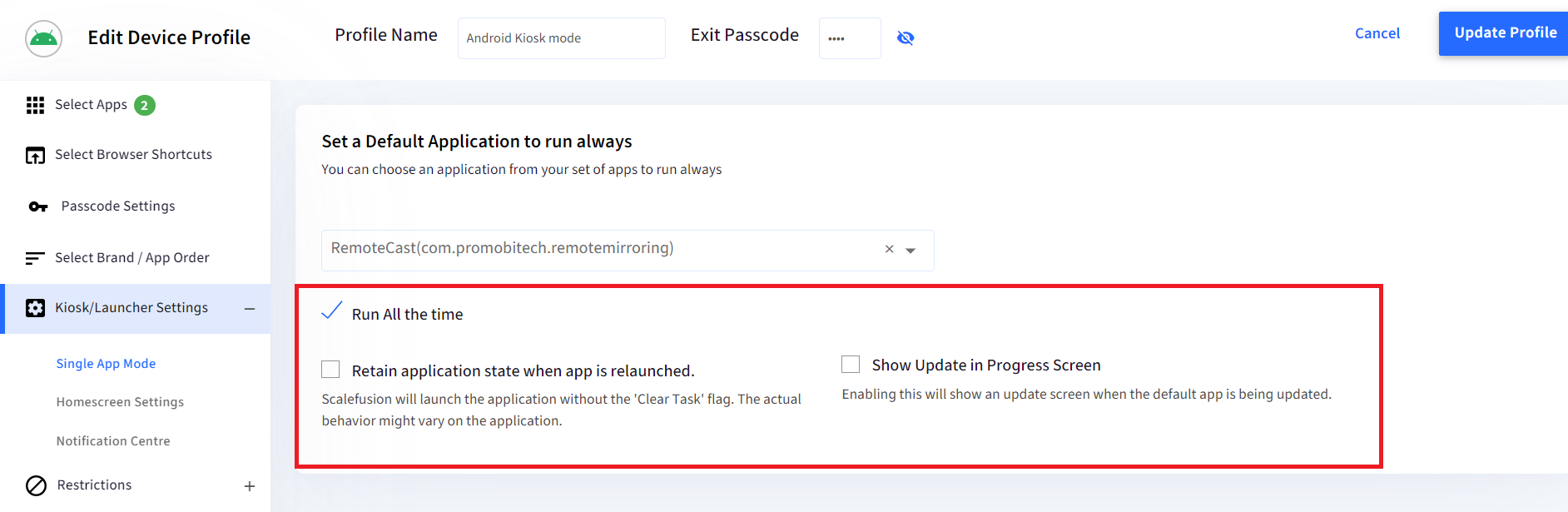The image size is (1568, 512).
Task: Open Notification Centre submenu item
Action: 113,441
